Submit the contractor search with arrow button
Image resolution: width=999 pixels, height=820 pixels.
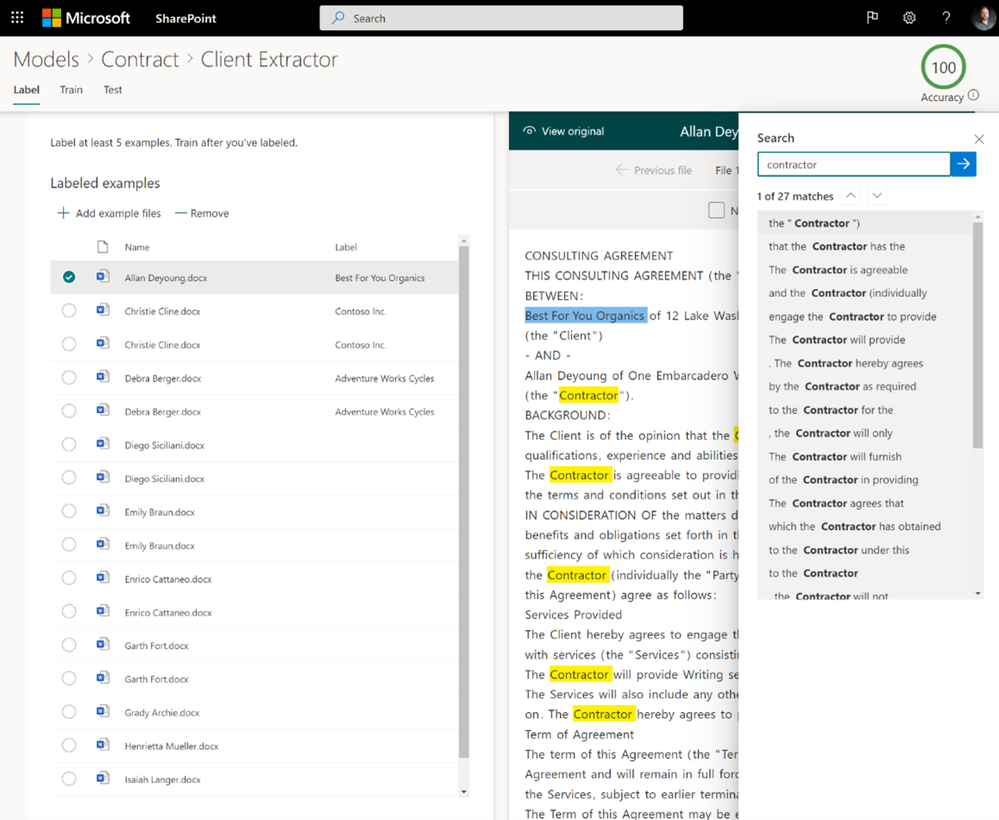(963, 164)
